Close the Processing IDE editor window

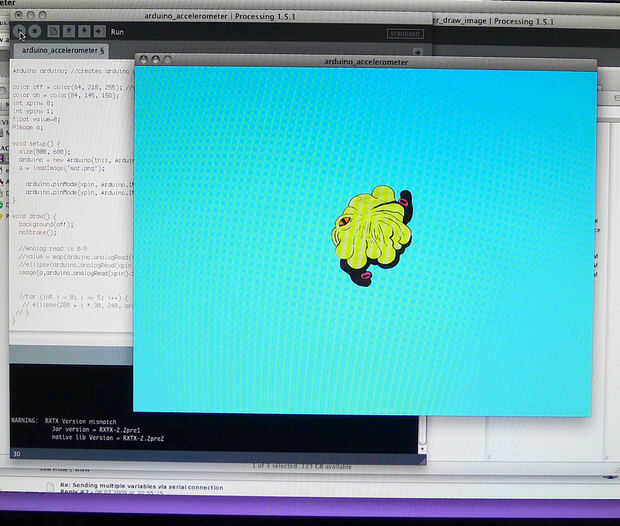click(19, 15)
